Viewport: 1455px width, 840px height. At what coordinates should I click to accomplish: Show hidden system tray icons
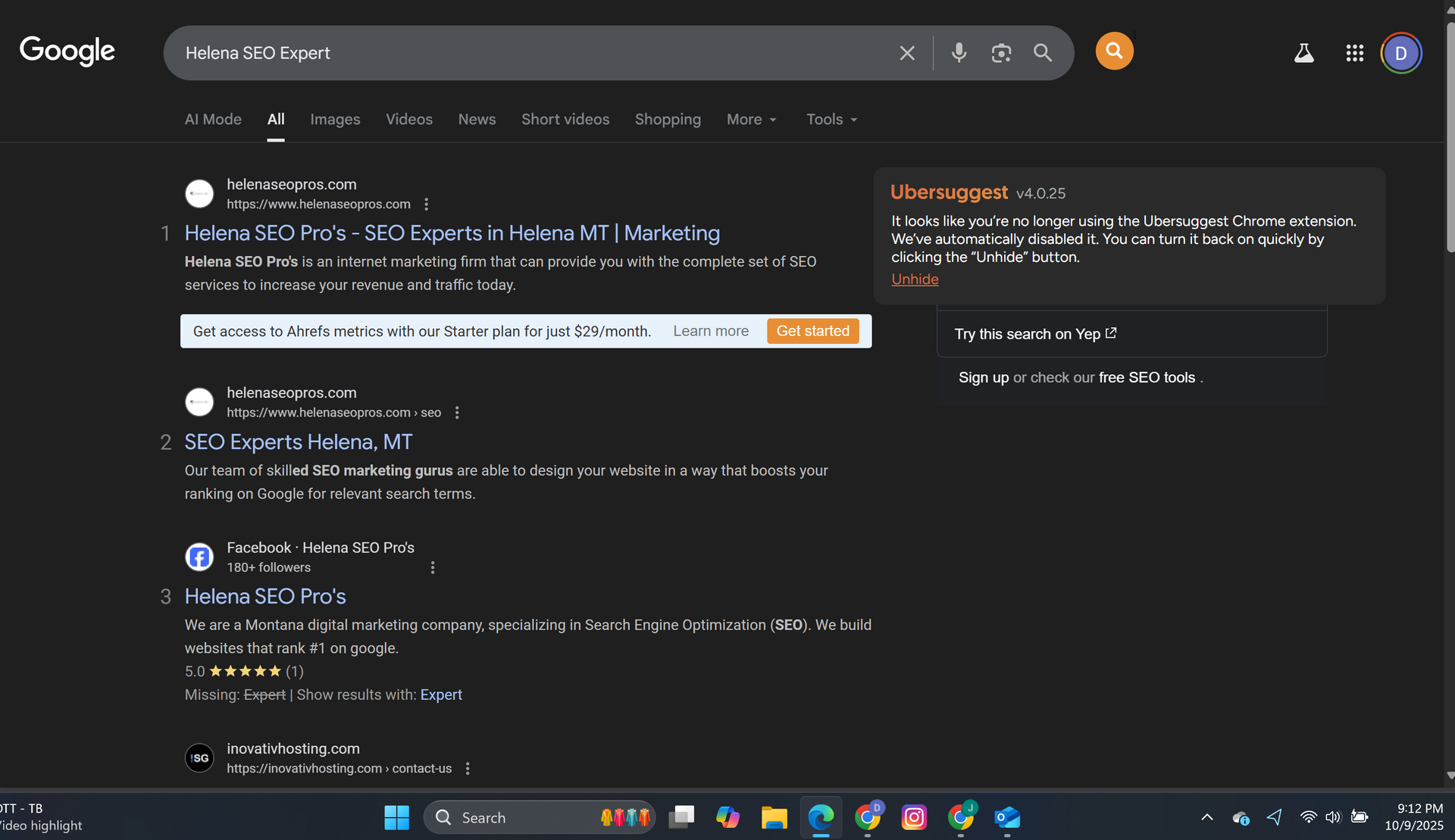tap(1207, 817)
